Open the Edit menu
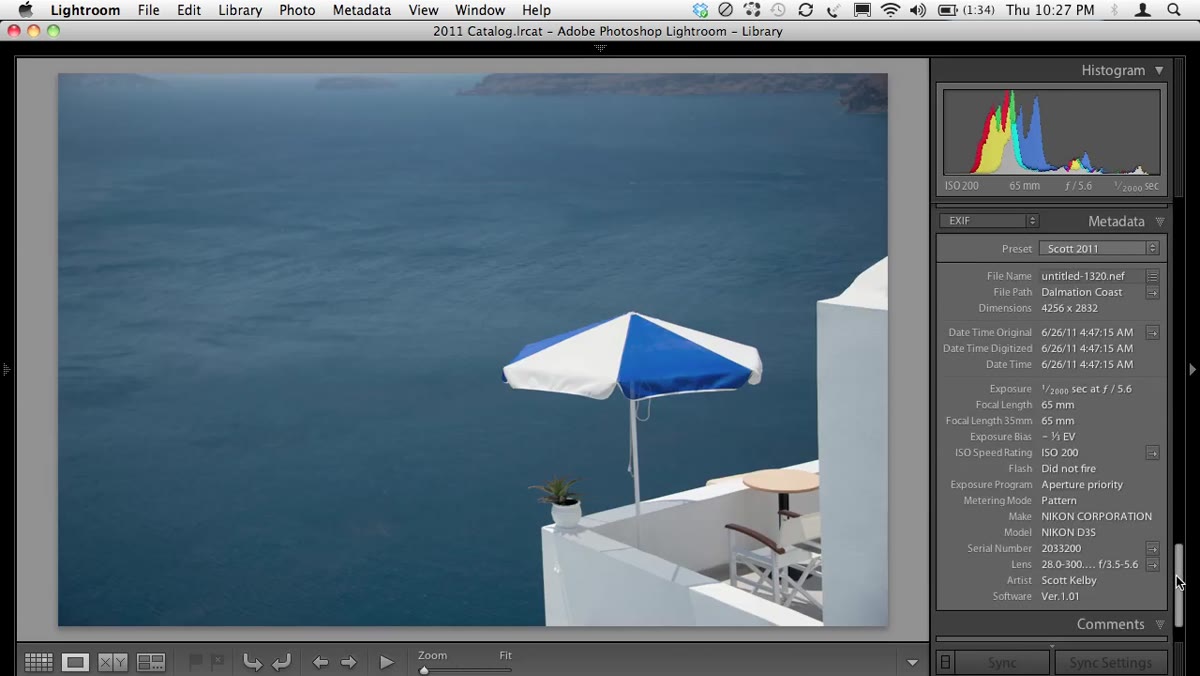 point(189,10)
